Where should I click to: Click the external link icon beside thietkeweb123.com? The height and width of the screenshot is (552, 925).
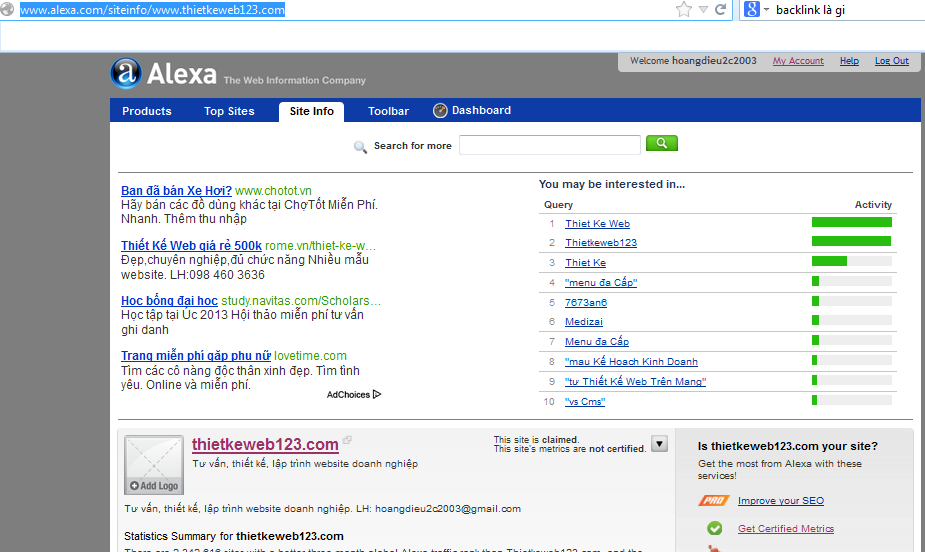348,441
